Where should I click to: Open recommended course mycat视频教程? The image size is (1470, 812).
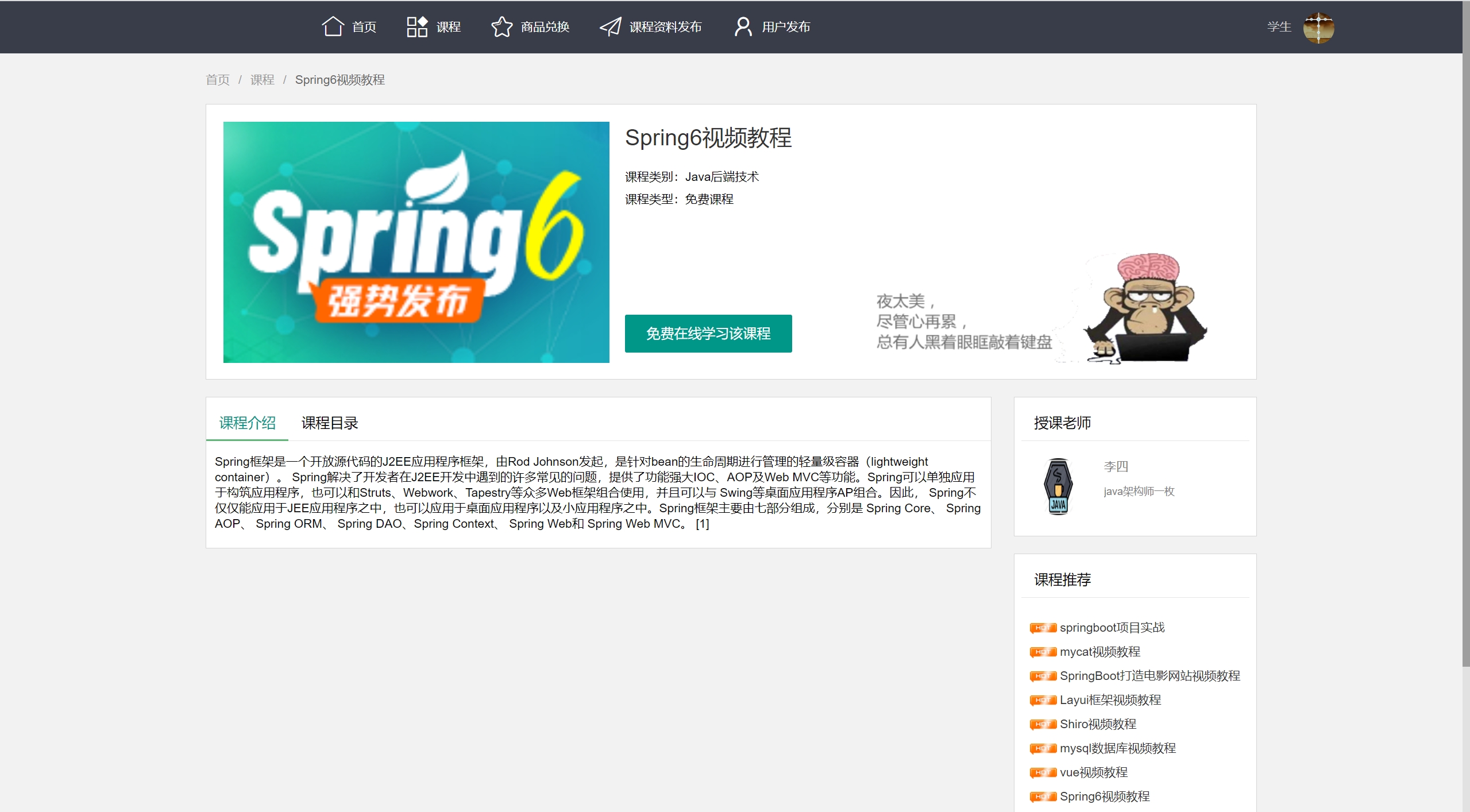(x=1099, y=652)
